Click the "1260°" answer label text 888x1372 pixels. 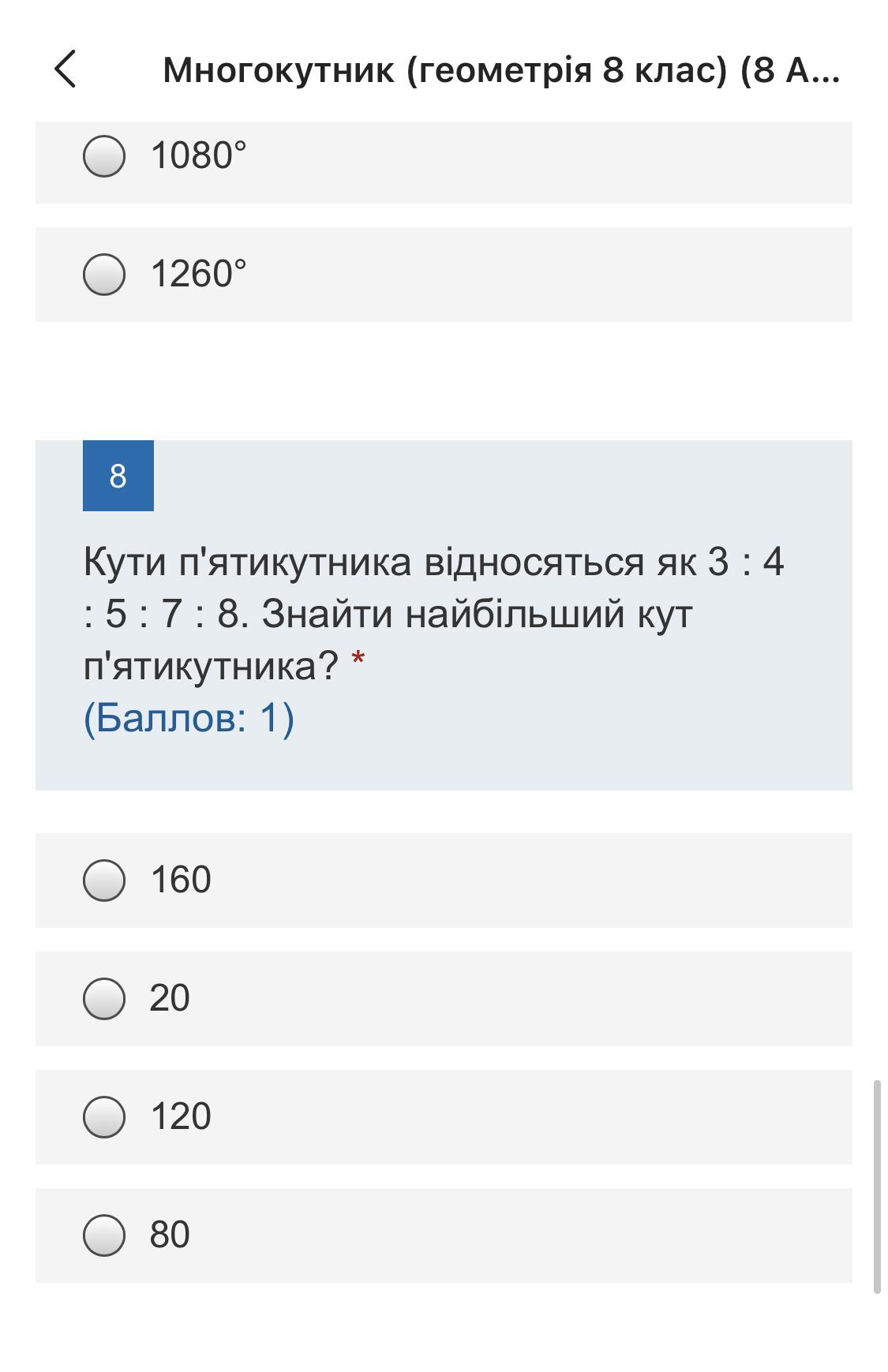coord(198,274)
